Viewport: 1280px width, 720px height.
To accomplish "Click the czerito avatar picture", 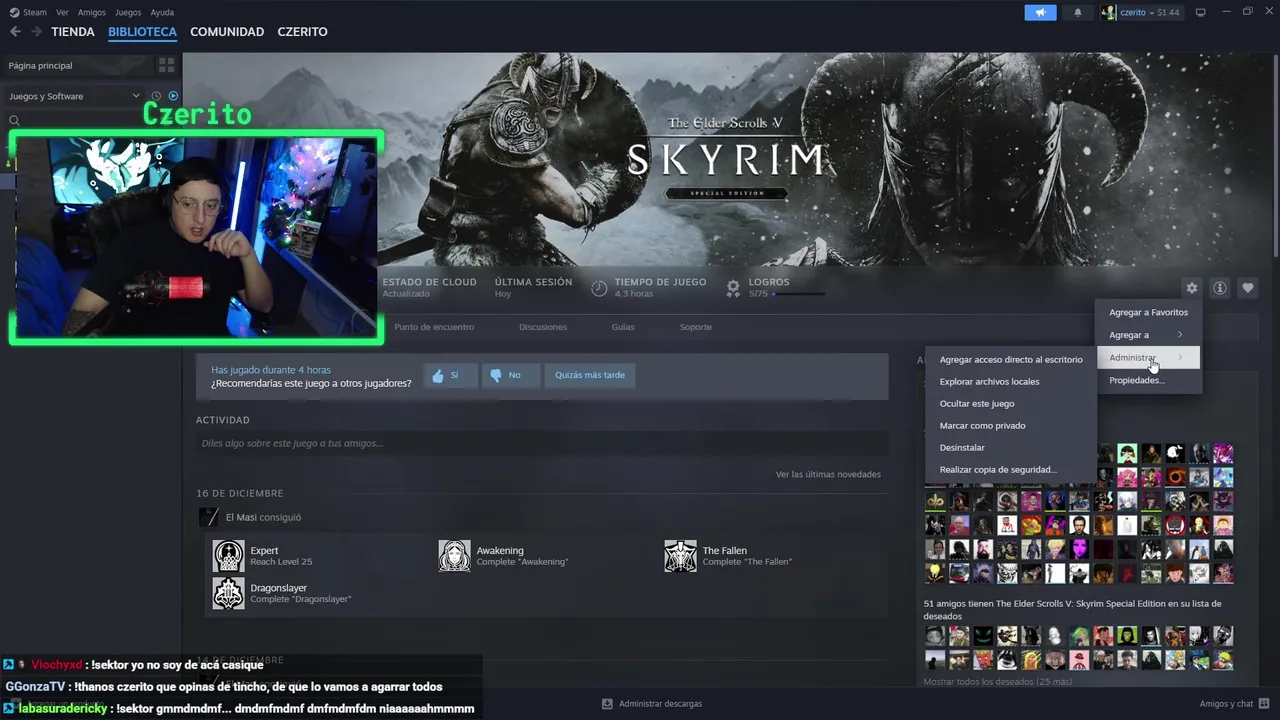I will click(1109, 12).
